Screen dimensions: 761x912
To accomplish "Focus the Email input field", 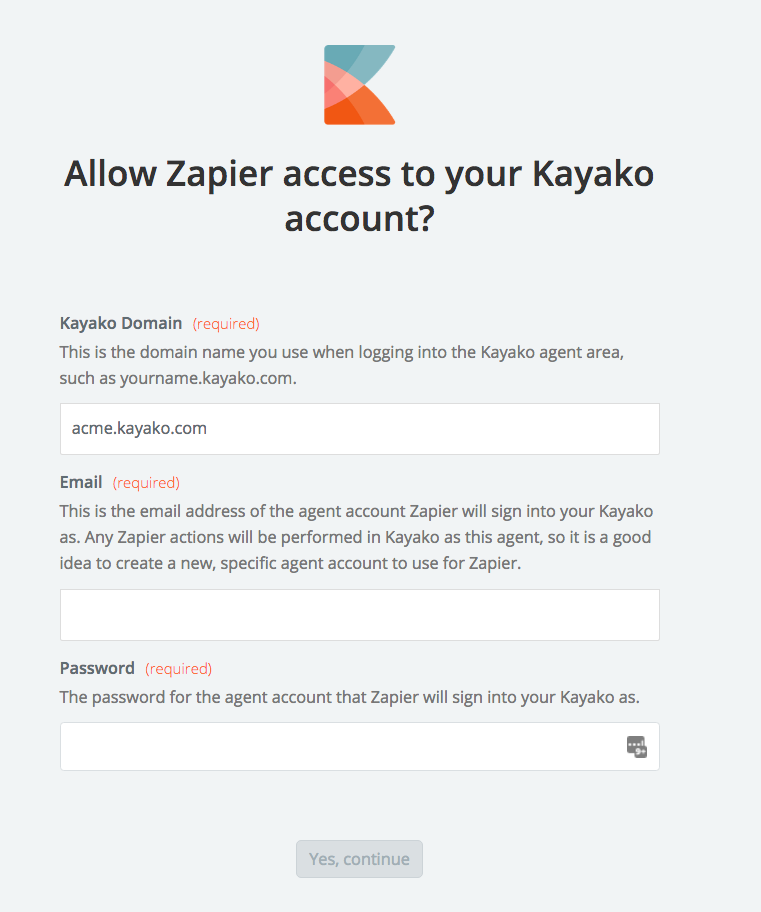I will point(360,615).
